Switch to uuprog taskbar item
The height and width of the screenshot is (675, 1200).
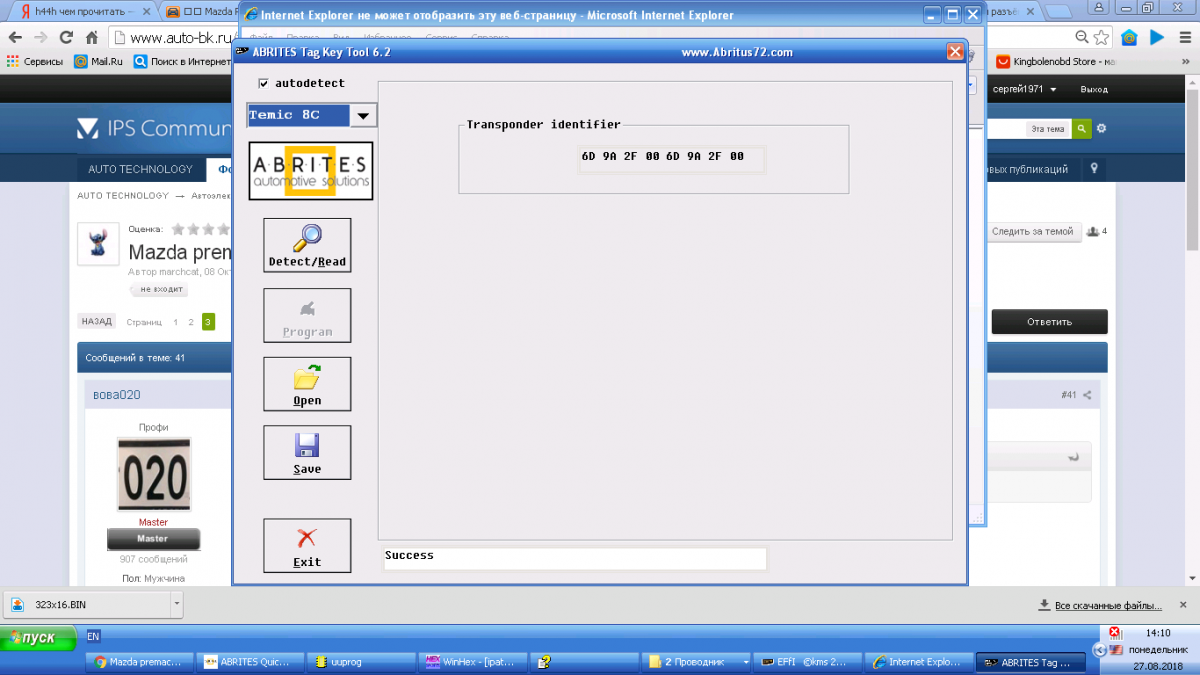click(x=361, y=662)
